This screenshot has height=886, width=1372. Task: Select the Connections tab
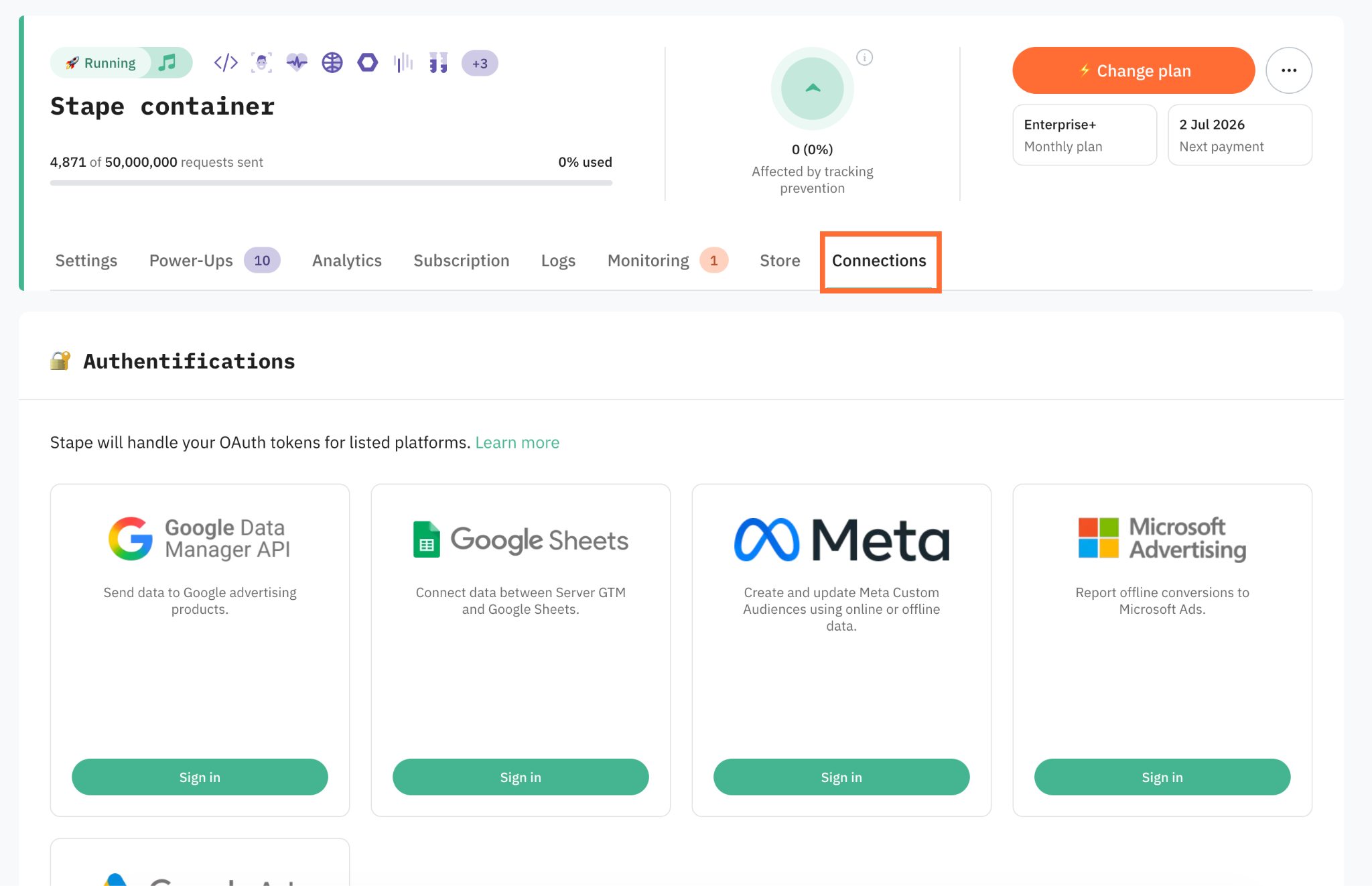[x=879, y=261]
